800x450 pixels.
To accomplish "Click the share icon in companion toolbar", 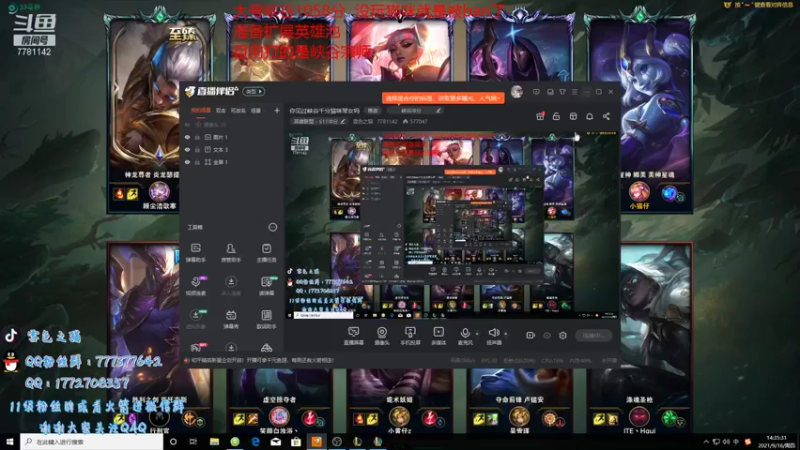I will (606, 116).
